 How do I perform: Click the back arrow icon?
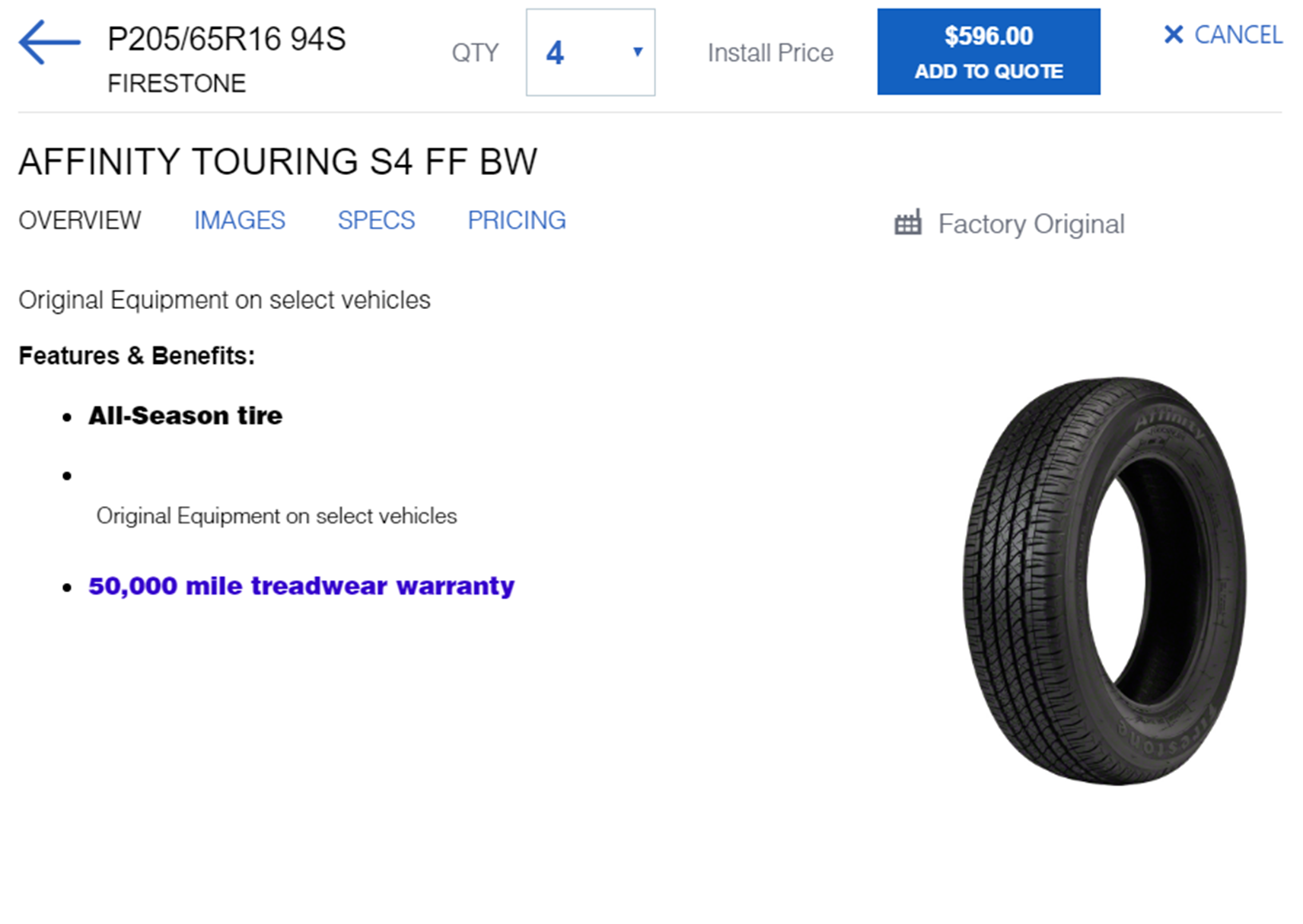(x=49, y=43)
